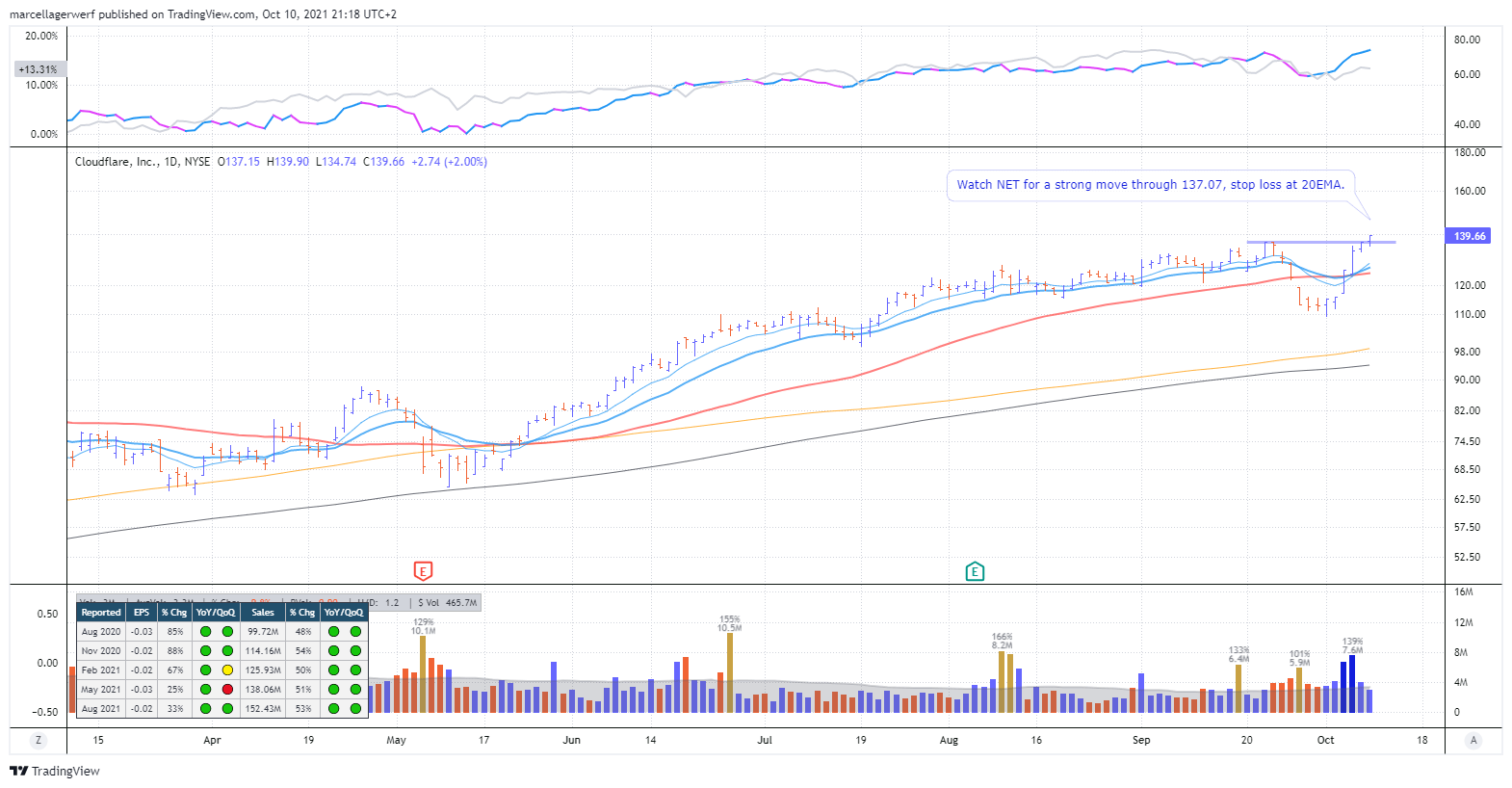Click the 166% 8.2M volume bar label
The image size is (1512, 788).
(1002, 642)
